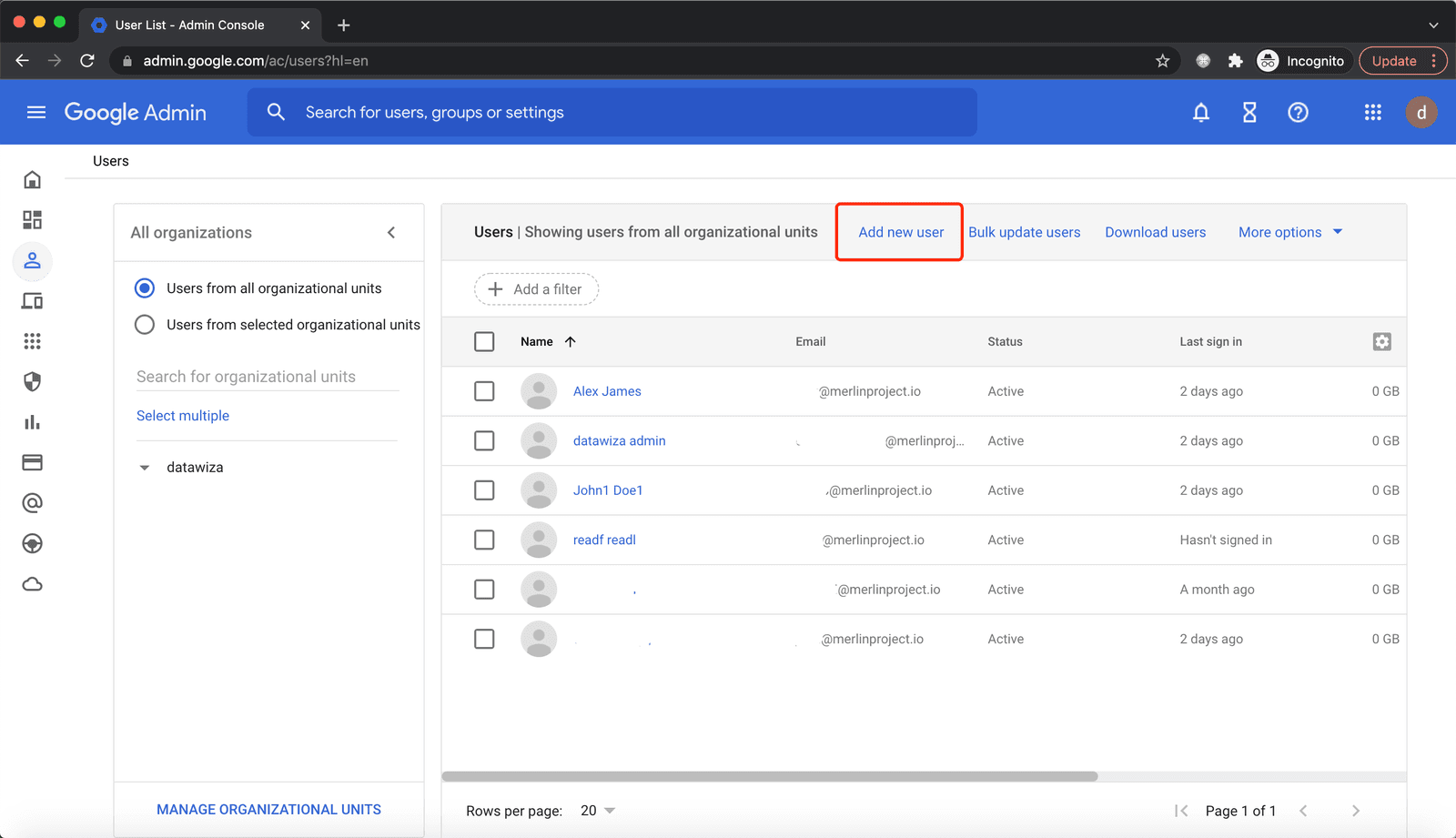Click the search magnifier icon
Screen dimensions: 1456x838
[x=276, y=112]
